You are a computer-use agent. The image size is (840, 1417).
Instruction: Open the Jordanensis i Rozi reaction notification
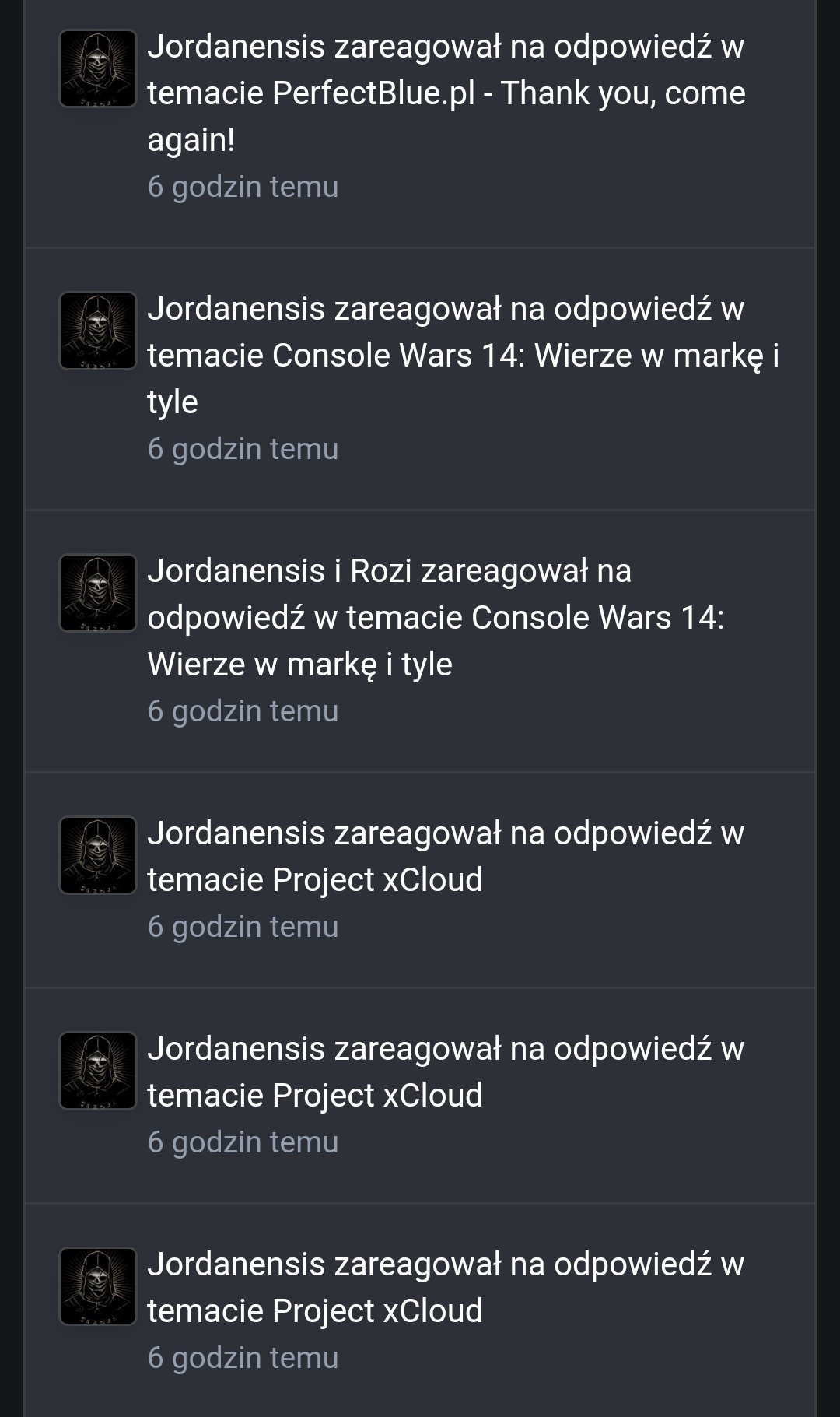tap(420, 641)
